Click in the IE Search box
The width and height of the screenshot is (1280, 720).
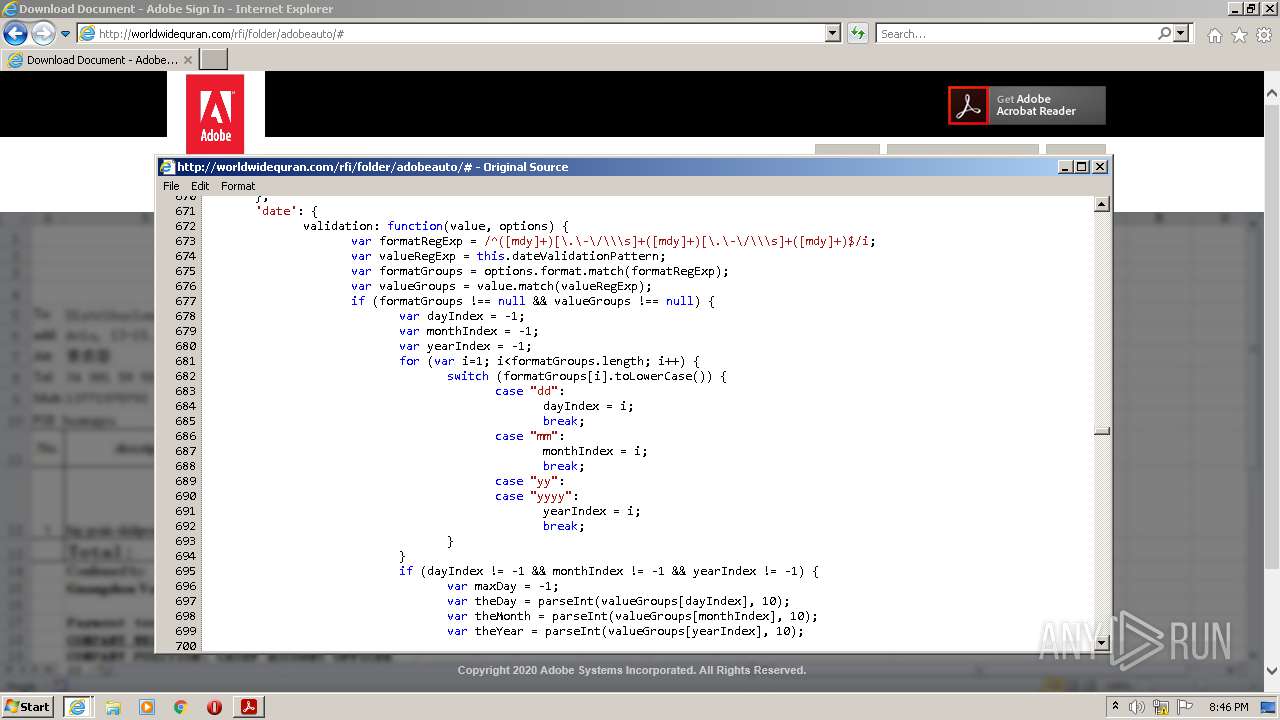pos(1016,34)
